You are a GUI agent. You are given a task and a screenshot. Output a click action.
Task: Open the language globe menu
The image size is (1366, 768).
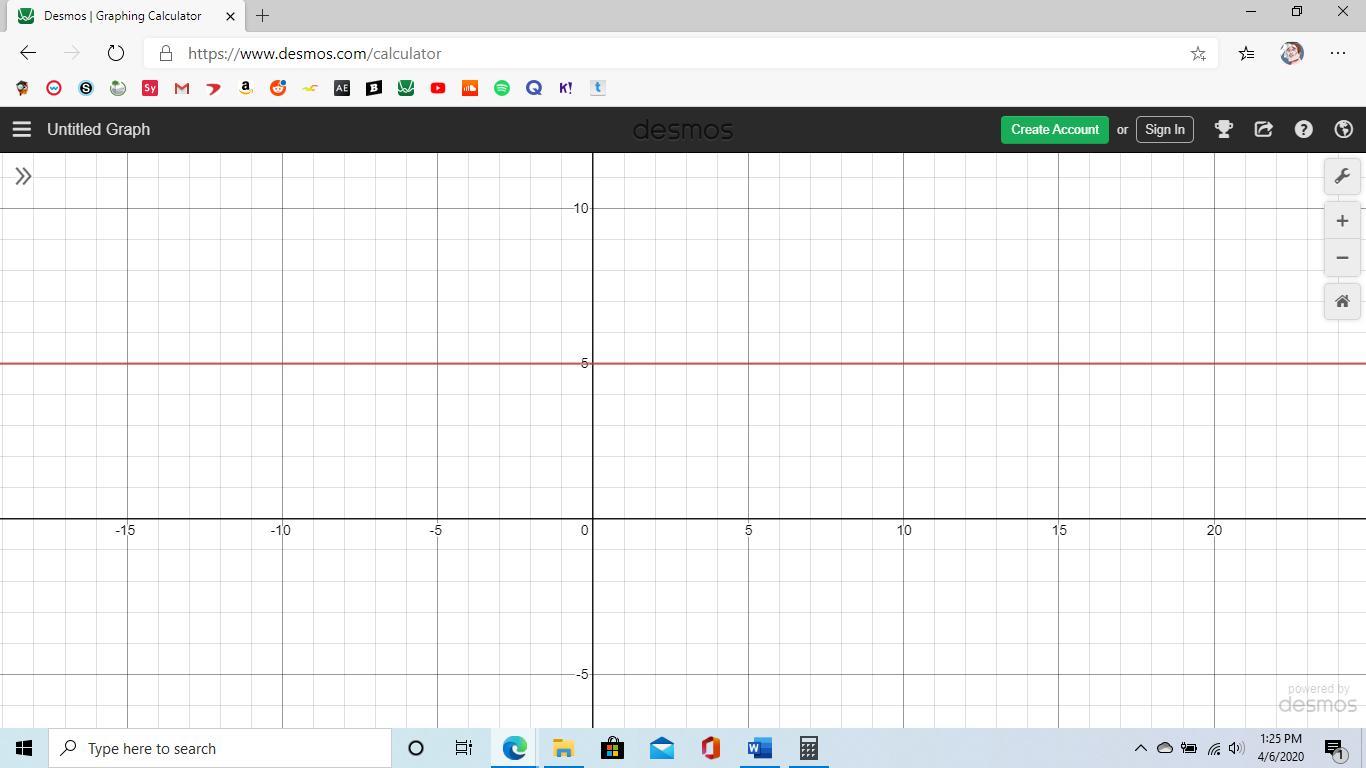point(1343,129)
